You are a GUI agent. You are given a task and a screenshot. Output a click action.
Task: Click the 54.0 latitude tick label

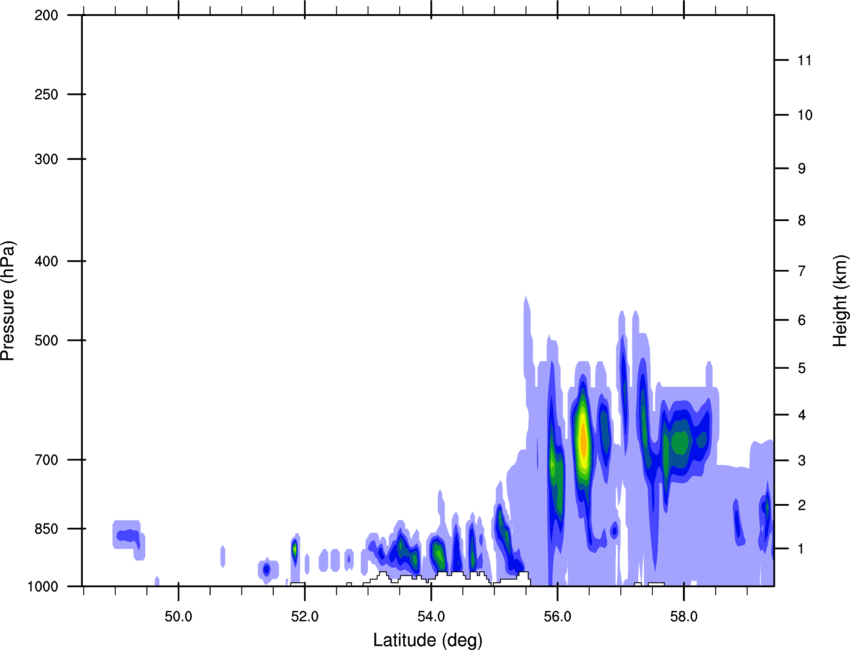coord(432,617)
